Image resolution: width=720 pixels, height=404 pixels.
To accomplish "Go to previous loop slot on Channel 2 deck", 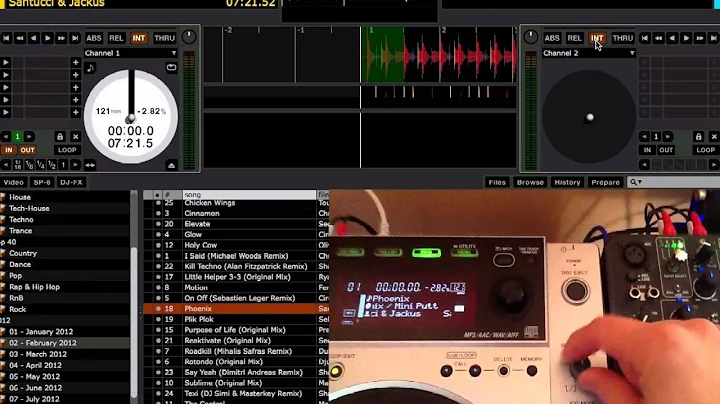I will [x=644, y=137].
